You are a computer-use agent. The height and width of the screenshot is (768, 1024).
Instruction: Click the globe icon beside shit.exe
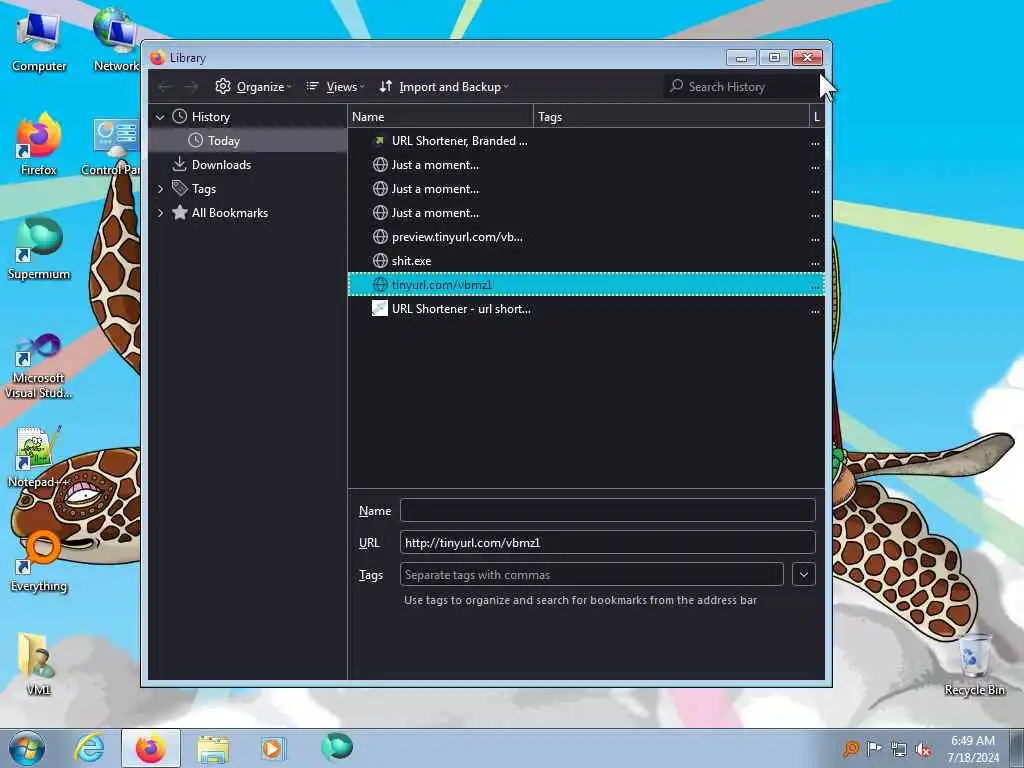point(380,261)
